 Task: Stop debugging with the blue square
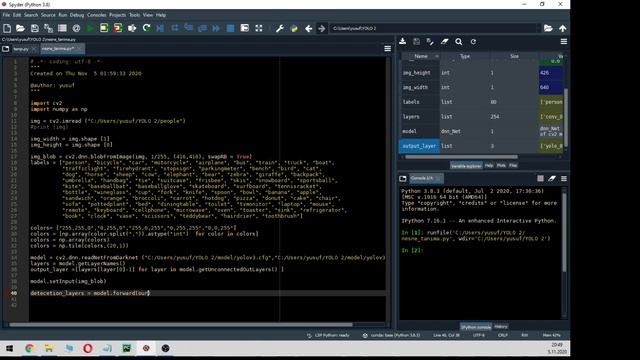[x=231, y=28]
